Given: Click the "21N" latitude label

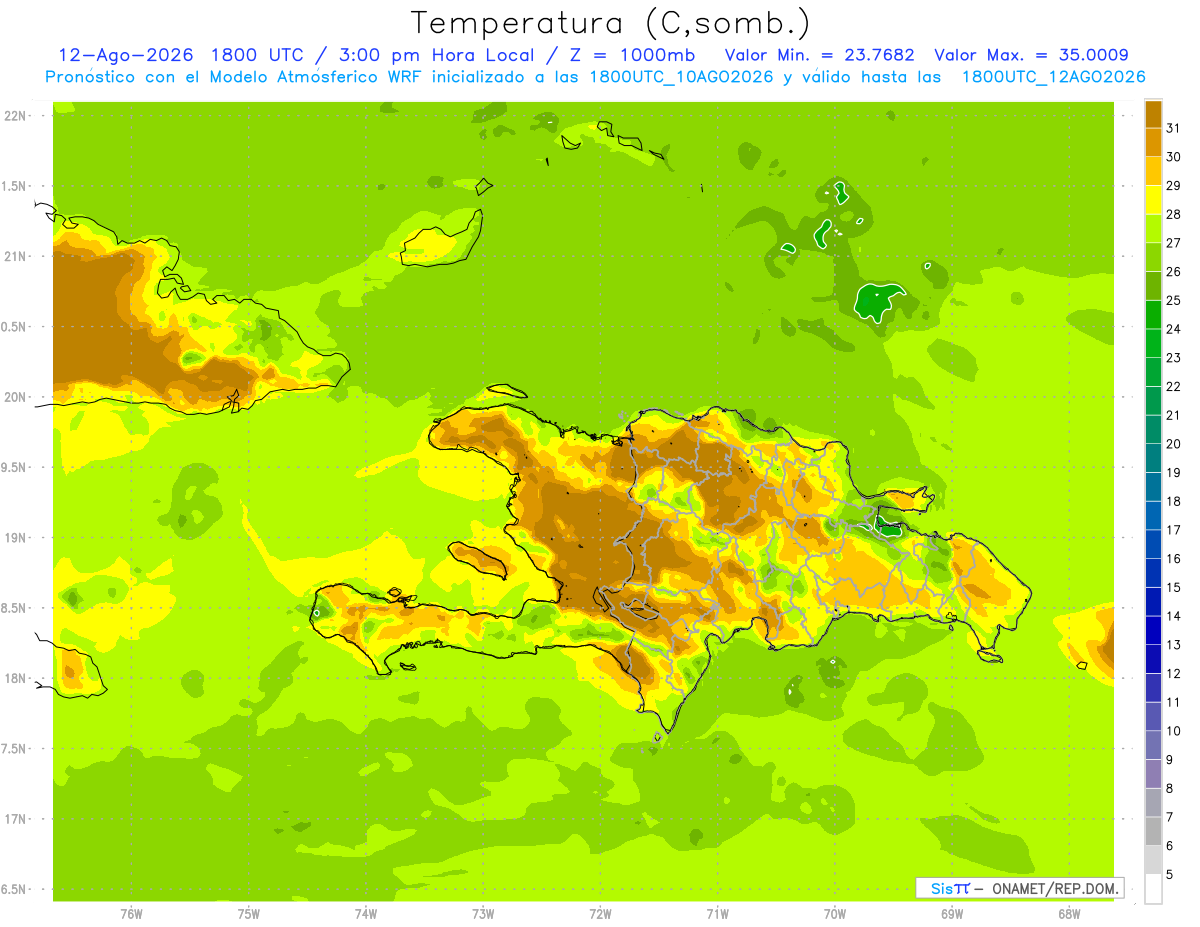Looking at the screenshot, I should [14, 257].
